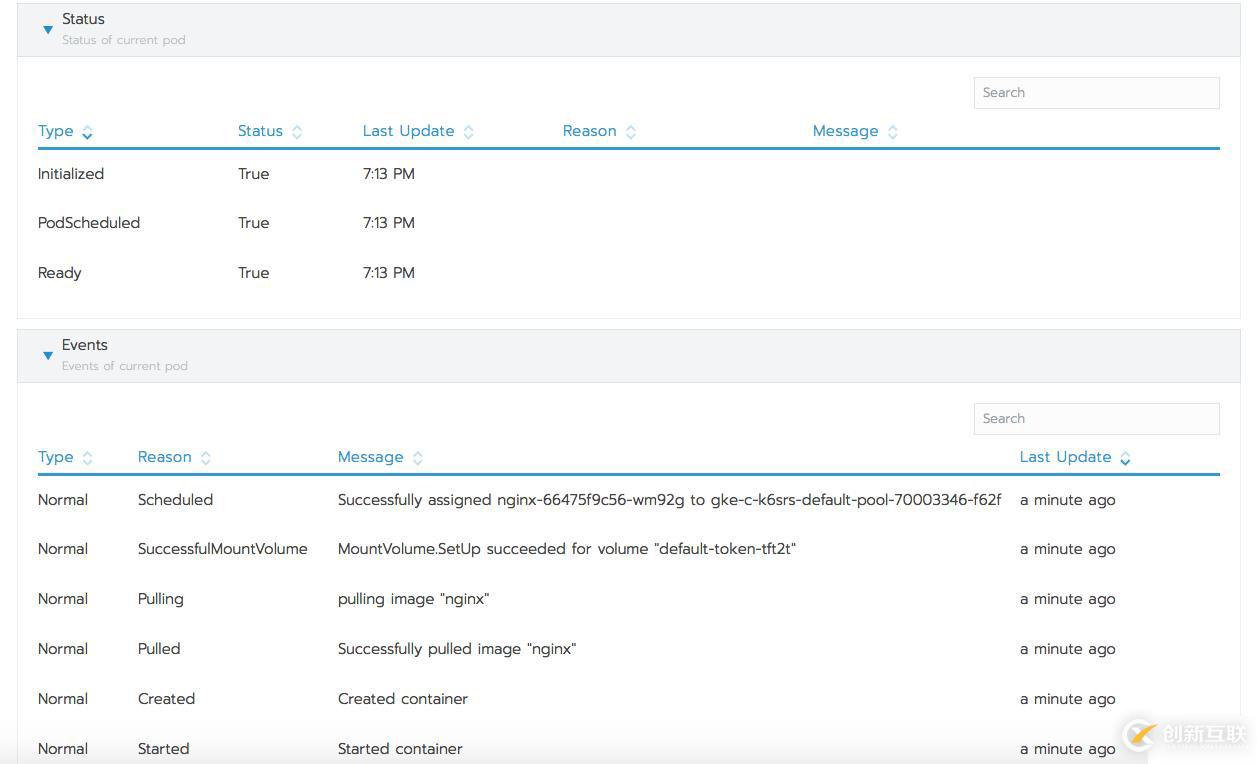Sort events by Reason header text
1257x764 pixels.
tap(164, 457)
